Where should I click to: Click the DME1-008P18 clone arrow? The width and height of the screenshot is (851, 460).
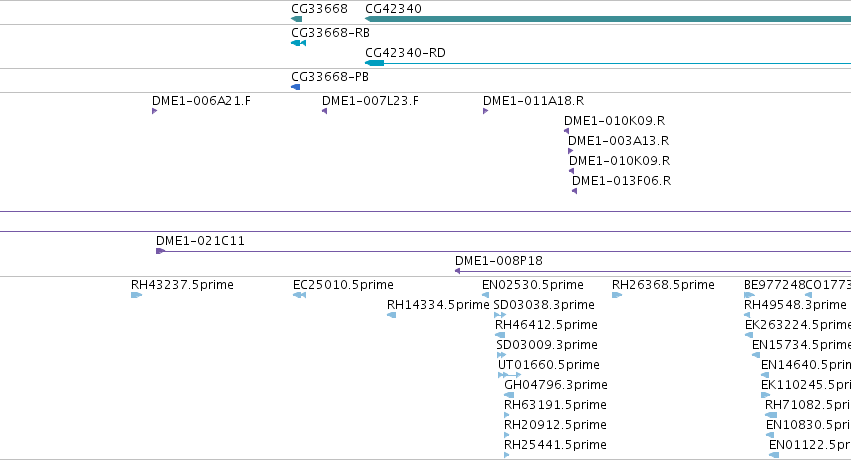458,271
